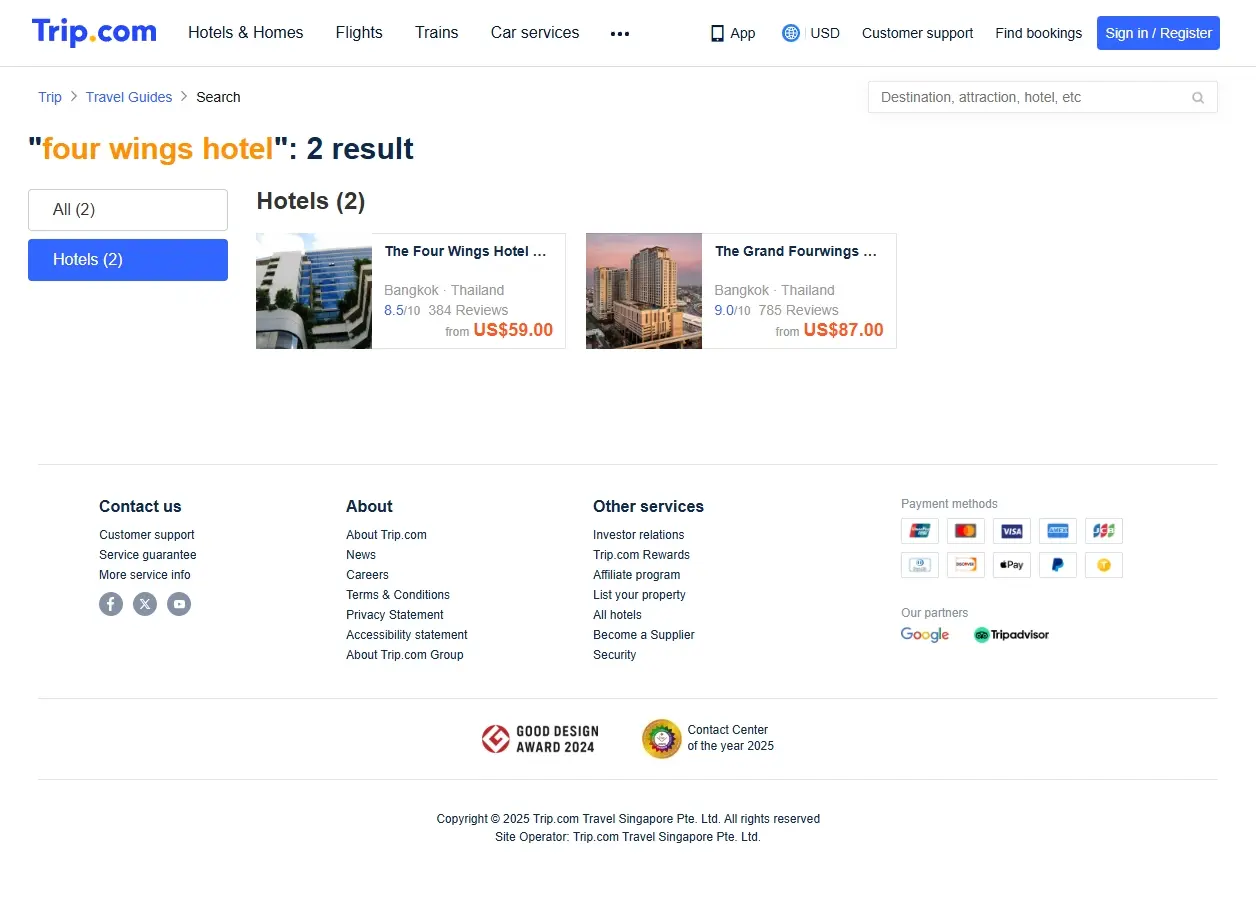Viewport: 1256px width, 921px height.
Task: Open Hotels & Homes menu
Action: coord(246,33)
